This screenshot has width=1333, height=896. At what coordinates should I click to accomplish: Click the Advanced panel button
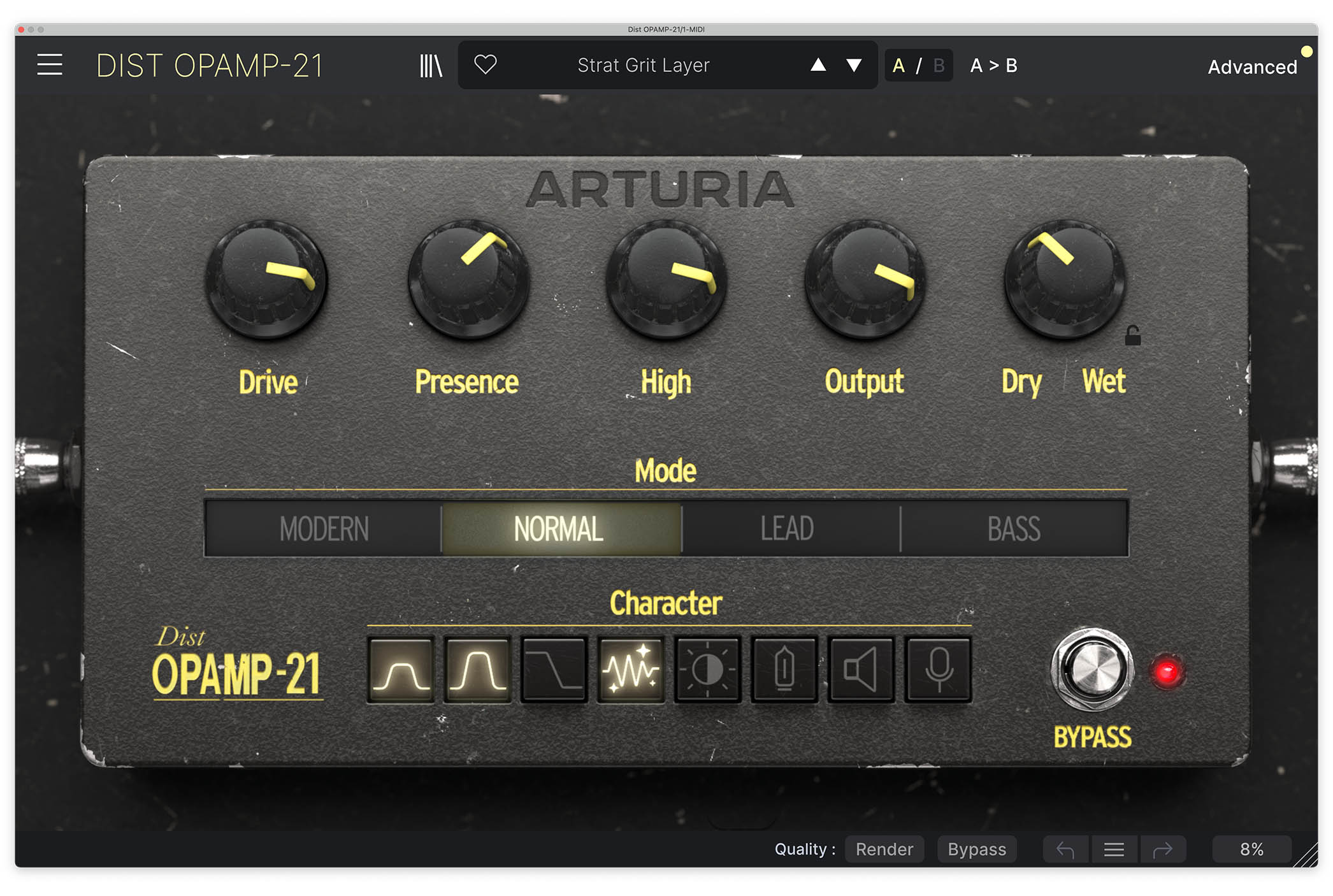pyautogui.click(x=1251, y=67)
